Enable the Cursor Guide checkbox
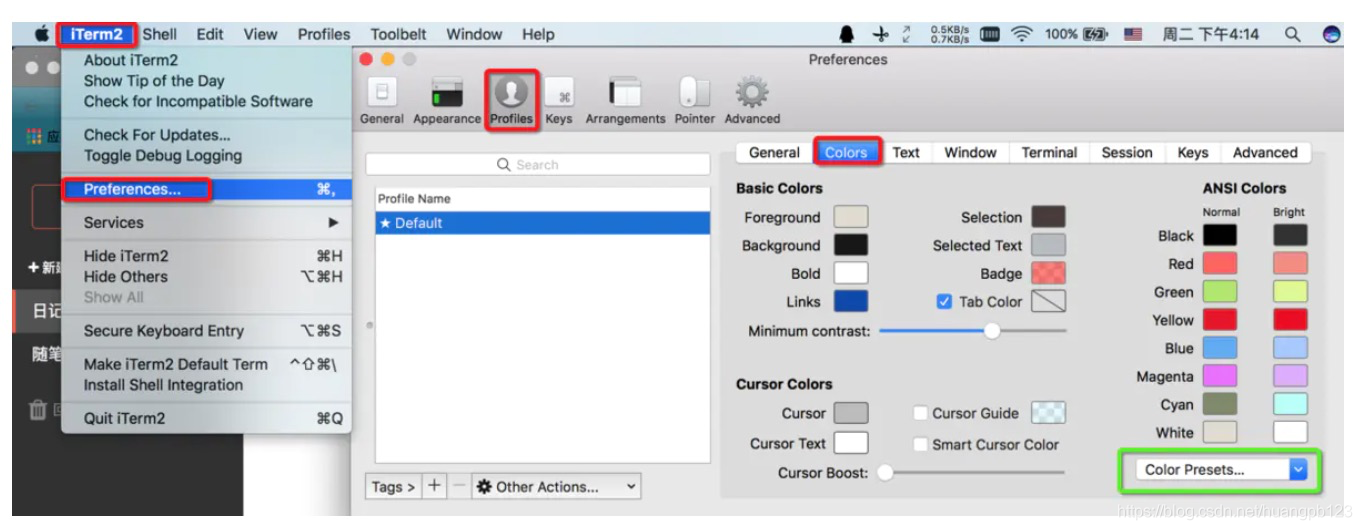Image resolution: width=1362 pixels, height=530 pixels. (x=920, y=413)
